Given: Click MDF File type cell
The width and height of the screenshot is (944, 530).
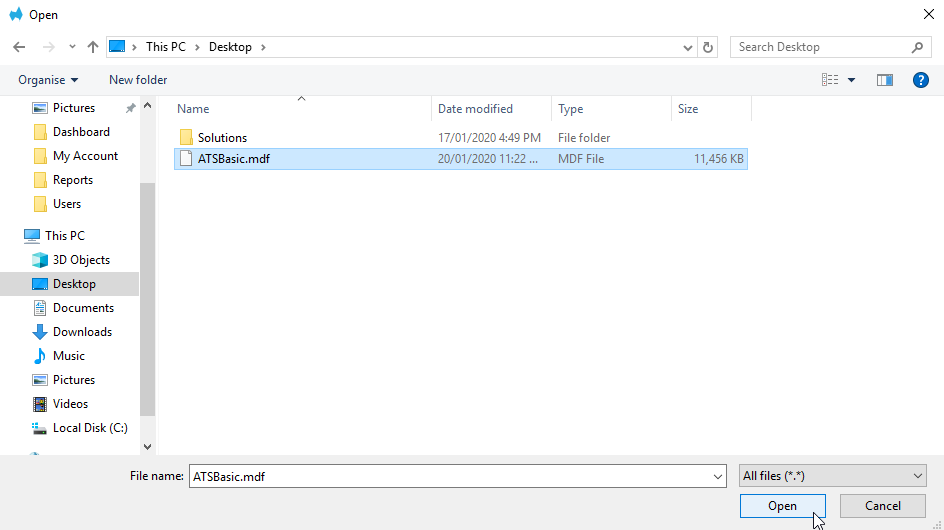Looking at the screenshot, I should pyautogui.click(x=581, y=159).
